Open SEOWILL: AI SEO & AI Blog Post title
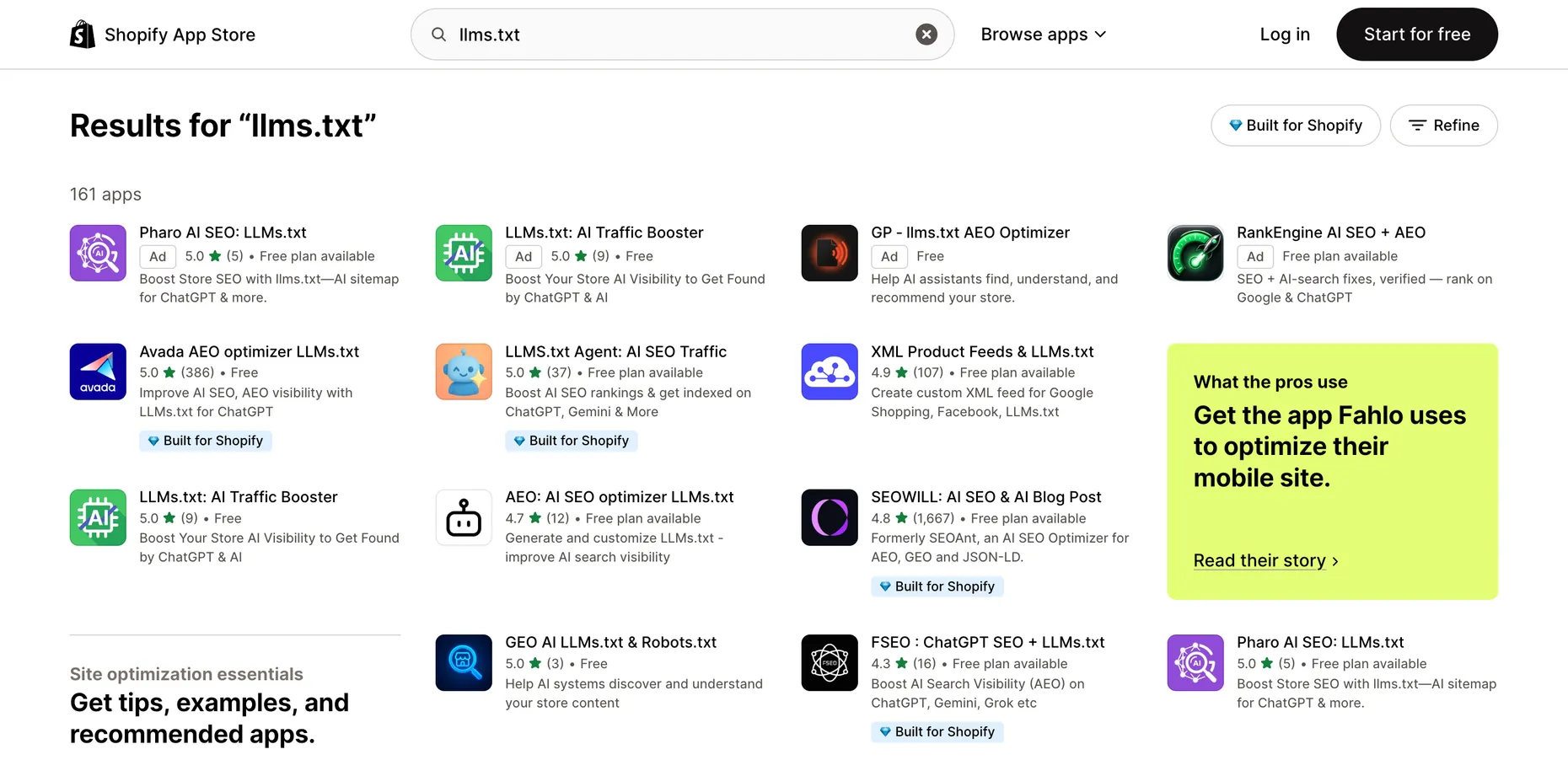The height and width of the screenshot is (776, 1568). (x=986, y=497)
